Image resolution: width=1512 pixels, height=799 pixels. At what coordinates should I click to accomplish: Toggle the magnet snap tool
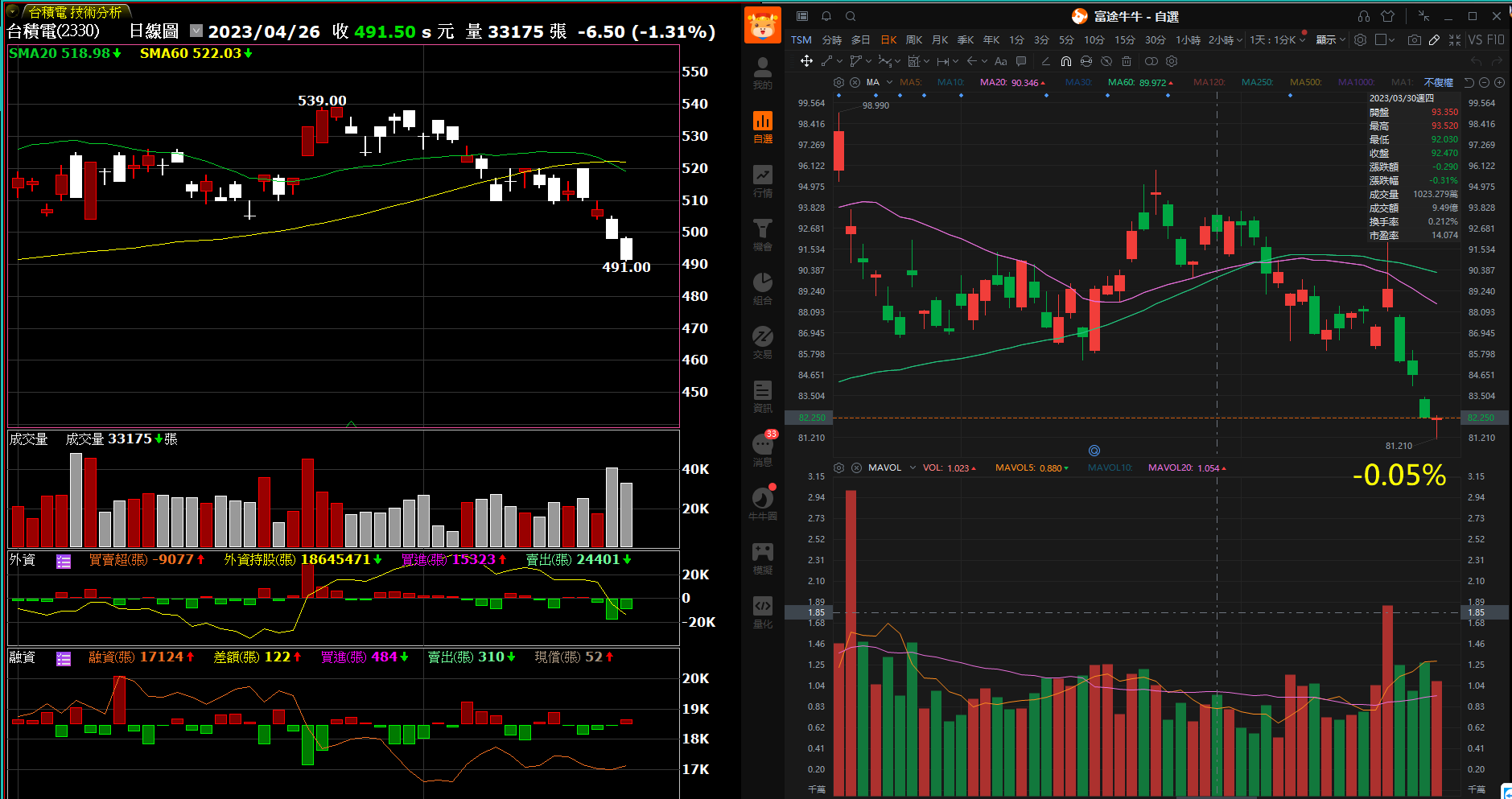pyautogui.click(x=1066, y=61)
